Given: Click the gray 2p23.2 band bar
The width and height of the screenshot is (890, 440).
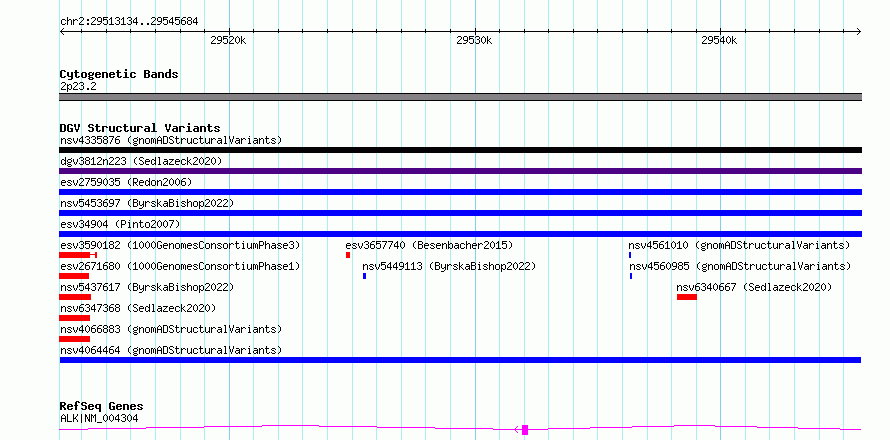Looking at the screenshot, I should (x=460, y=97).
